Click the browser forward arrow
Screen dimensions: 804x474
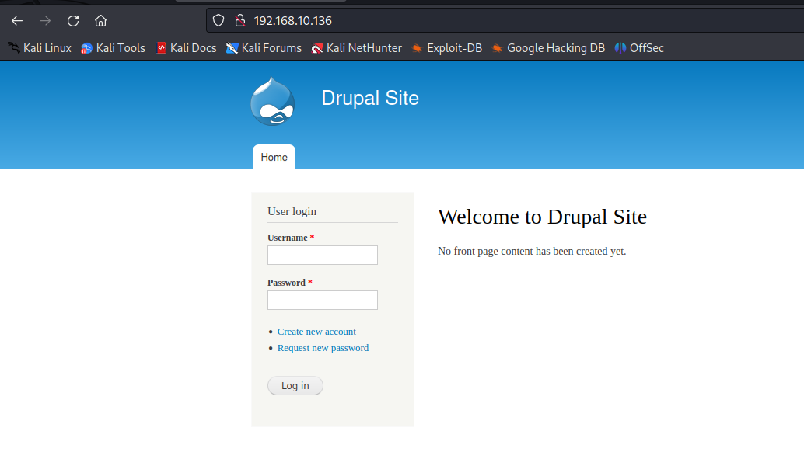(45, 20)
